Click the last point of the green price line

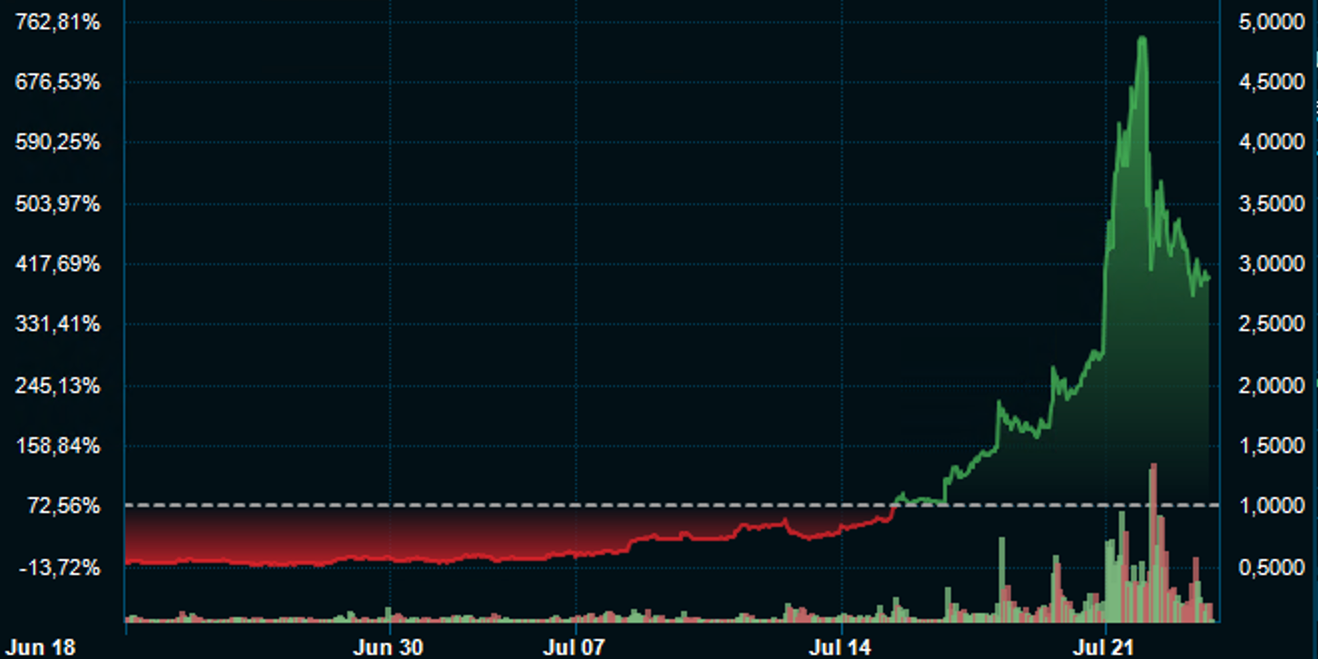coord(1209,278)
